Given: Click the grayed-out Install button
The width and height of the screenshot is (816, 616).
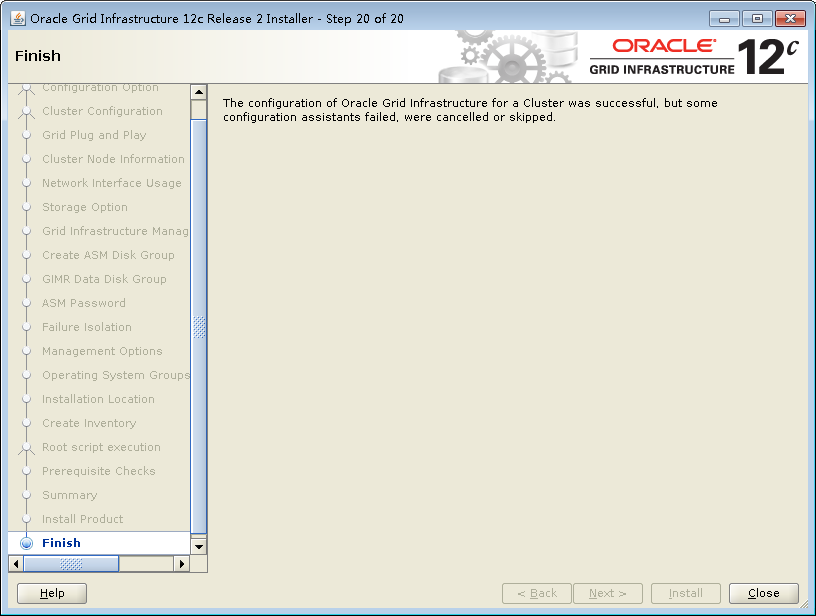Looking at the screenshot, I should [686, 593].
